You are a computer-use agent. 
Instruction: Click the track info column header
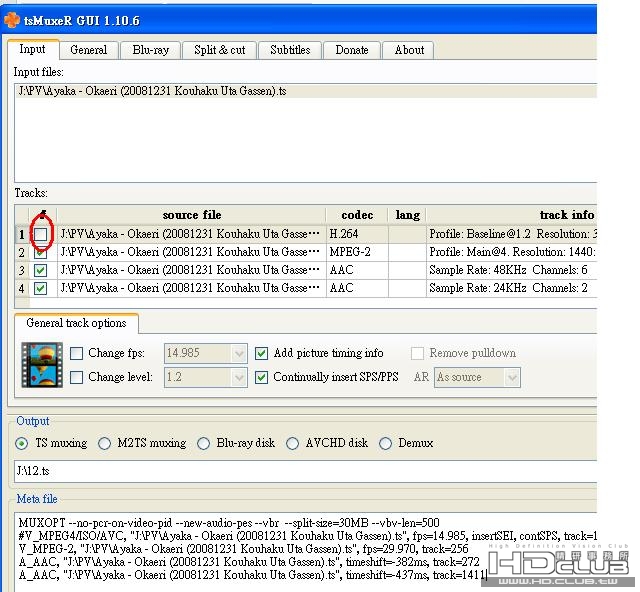(512, 215)
